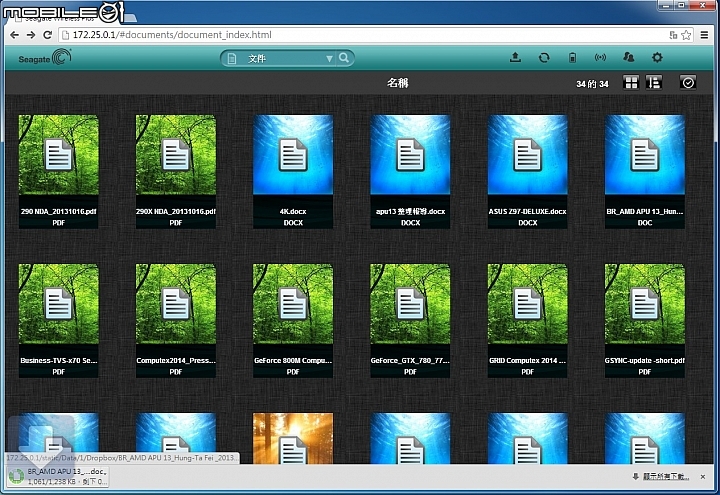Click the translate page icon
This screenshot has width=720, height=495.
pos(673,35)
